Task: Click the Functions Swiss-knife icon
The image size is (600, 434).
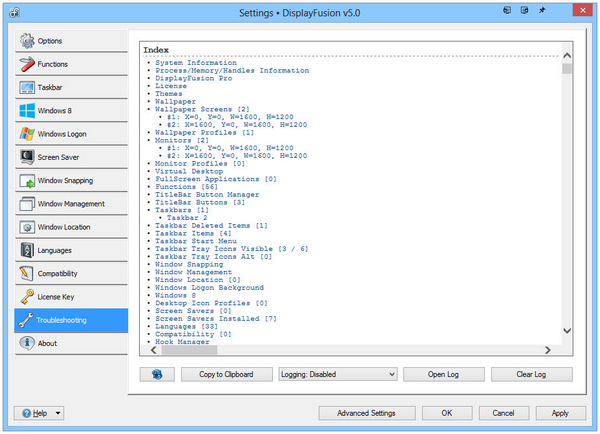Action: coord(27,64)
